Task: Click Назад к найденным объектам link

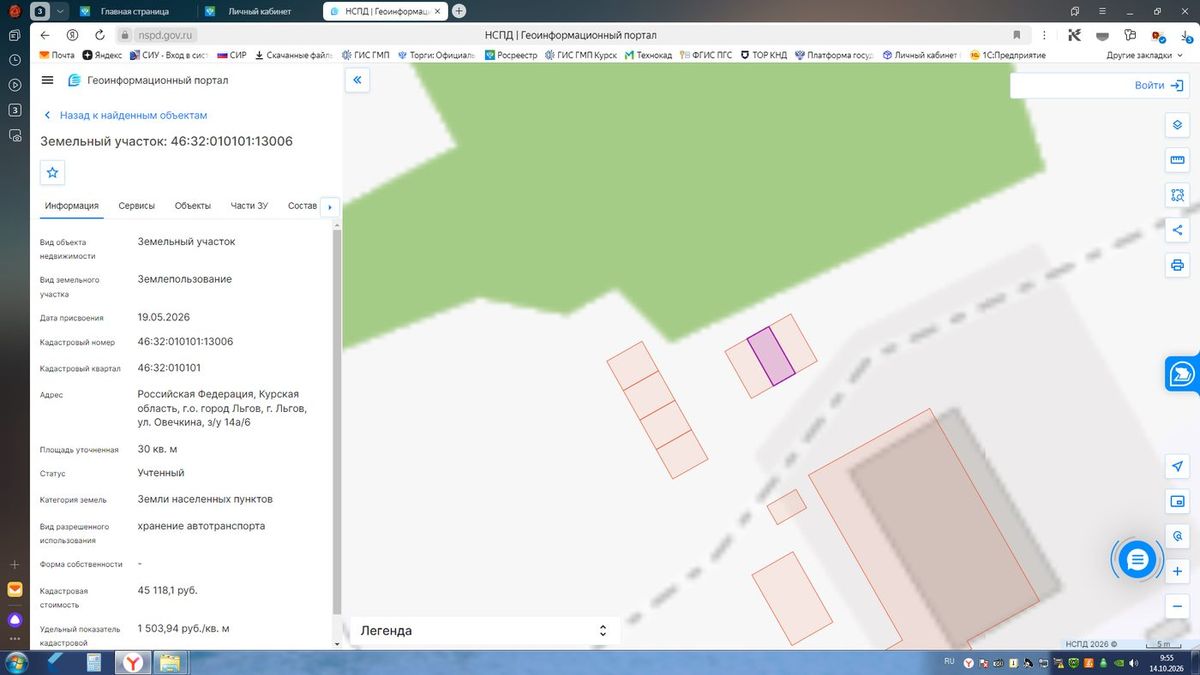Action: click(x=125, y=115)
